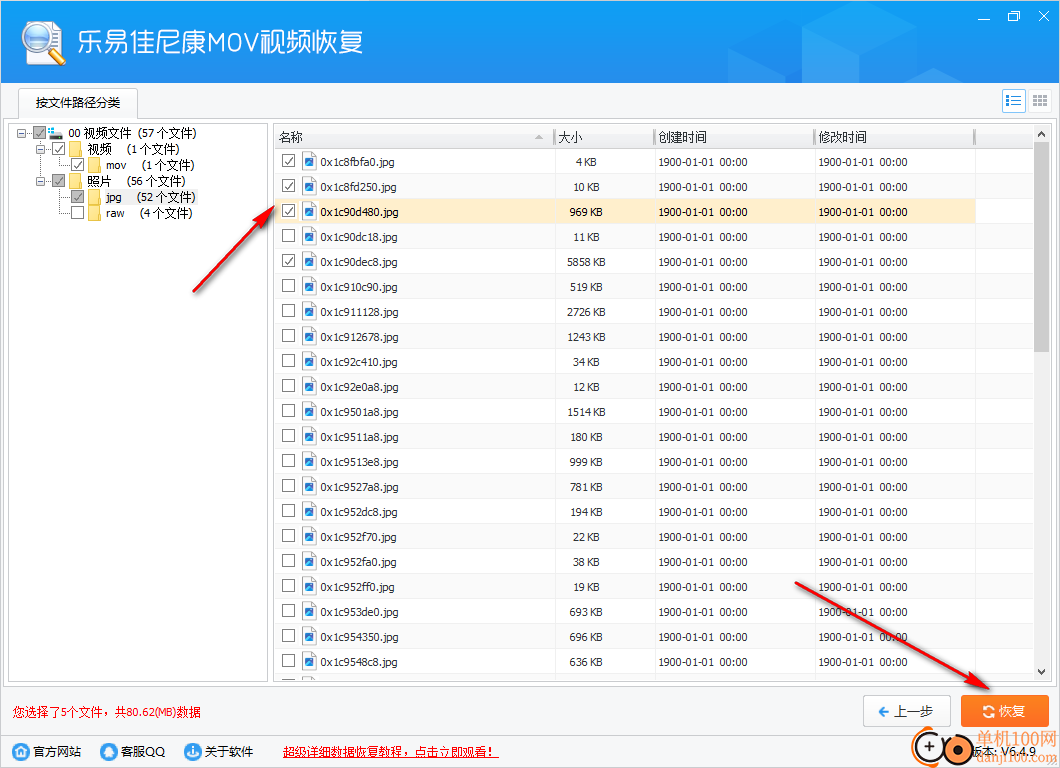Screen dimensions: 1060x768
Task: Click 2726 KB size cell
Action: 586,312
